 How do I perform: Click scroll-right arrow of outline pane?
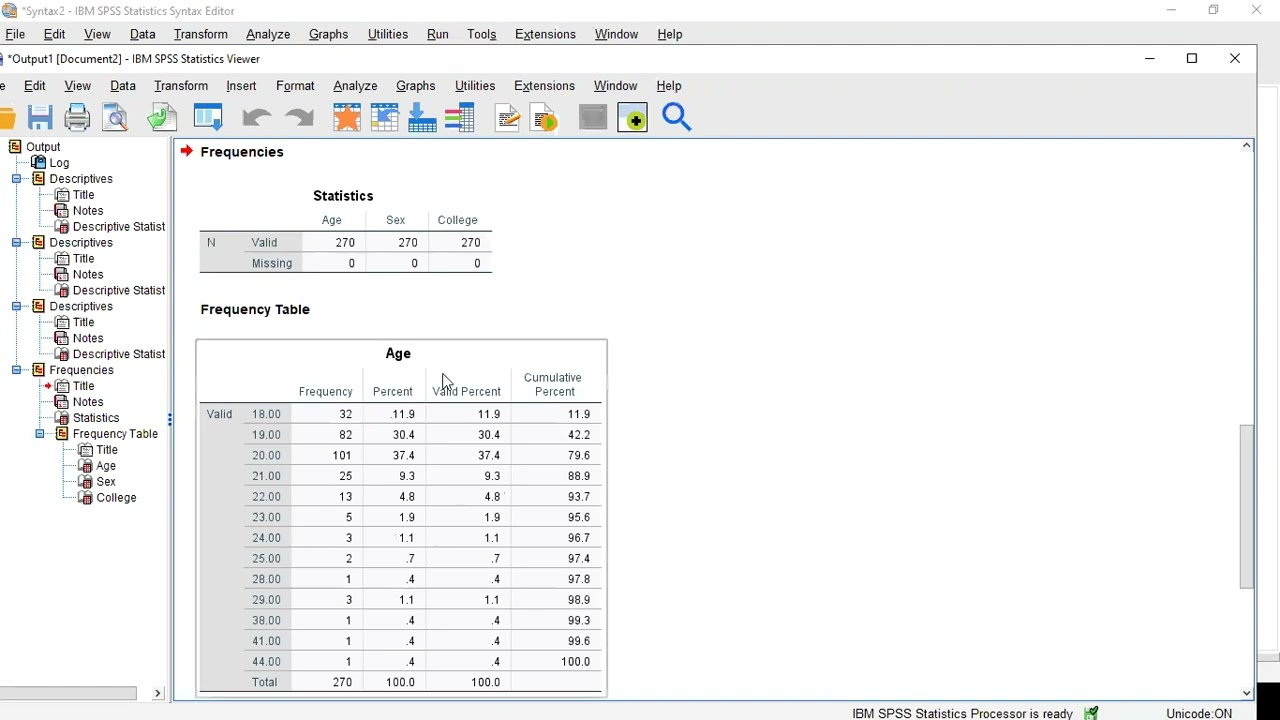pos(157,693)
